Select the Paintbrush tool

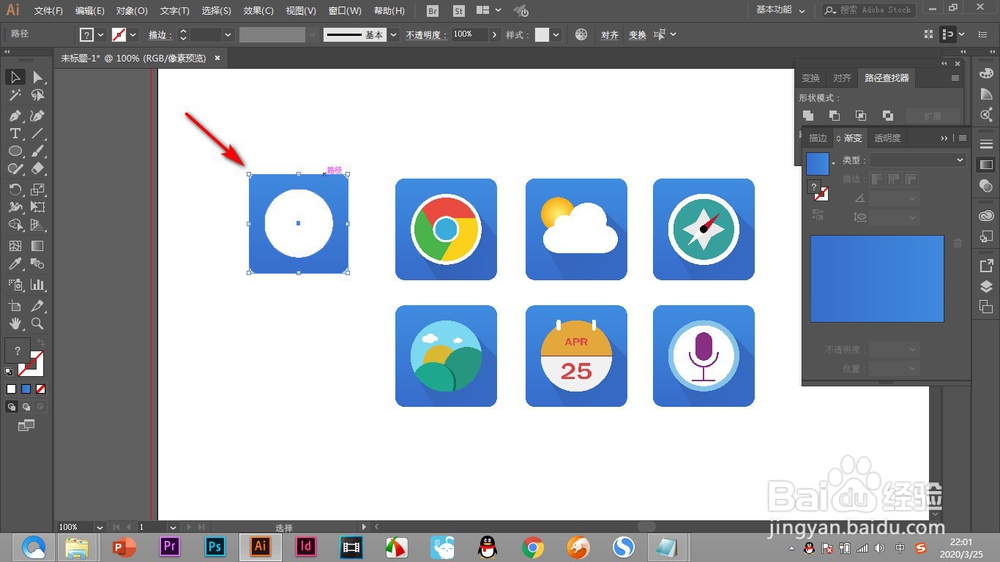pos(38,151)
